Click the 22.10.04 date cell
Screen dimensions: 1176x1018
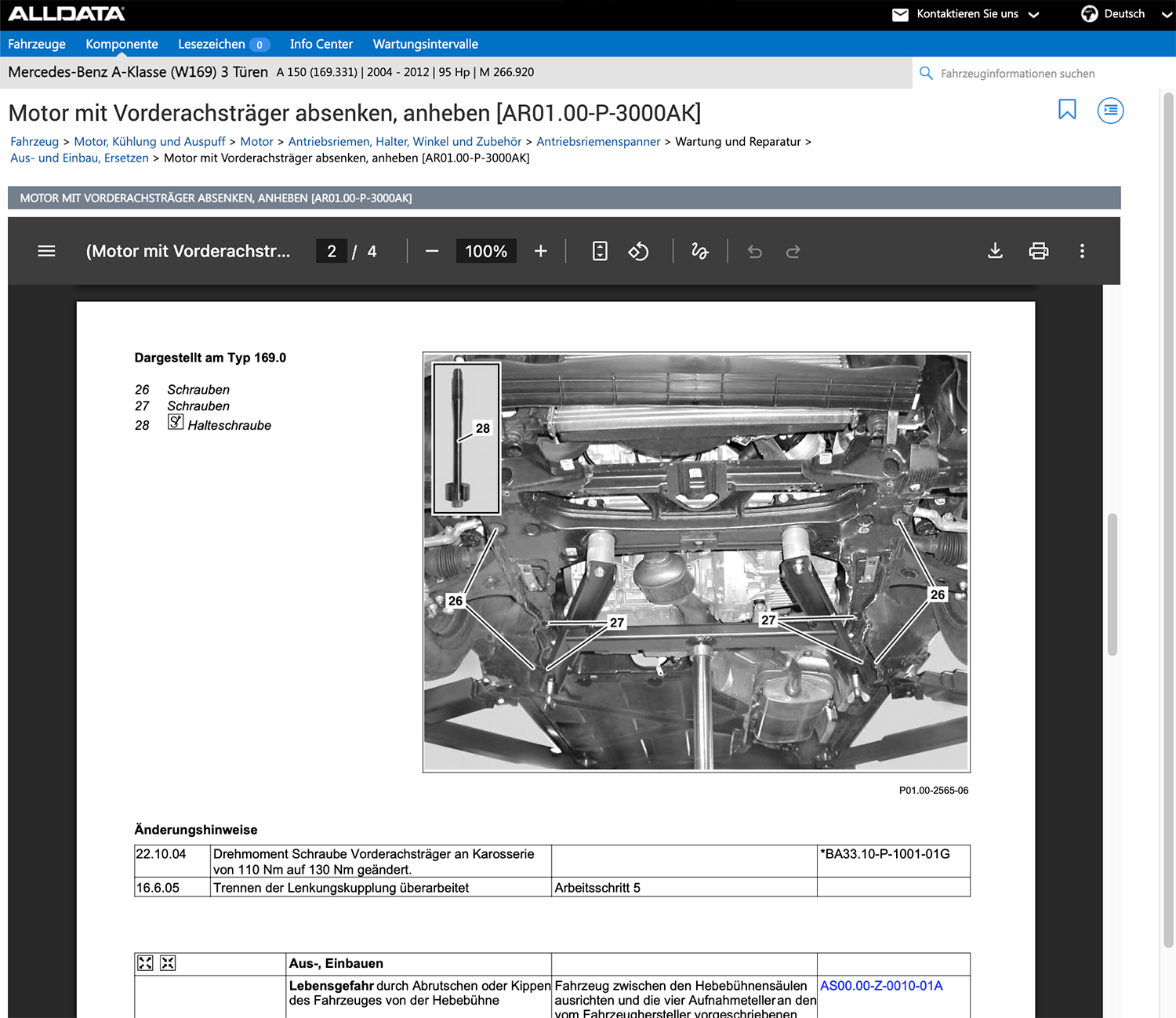point(172,860)
